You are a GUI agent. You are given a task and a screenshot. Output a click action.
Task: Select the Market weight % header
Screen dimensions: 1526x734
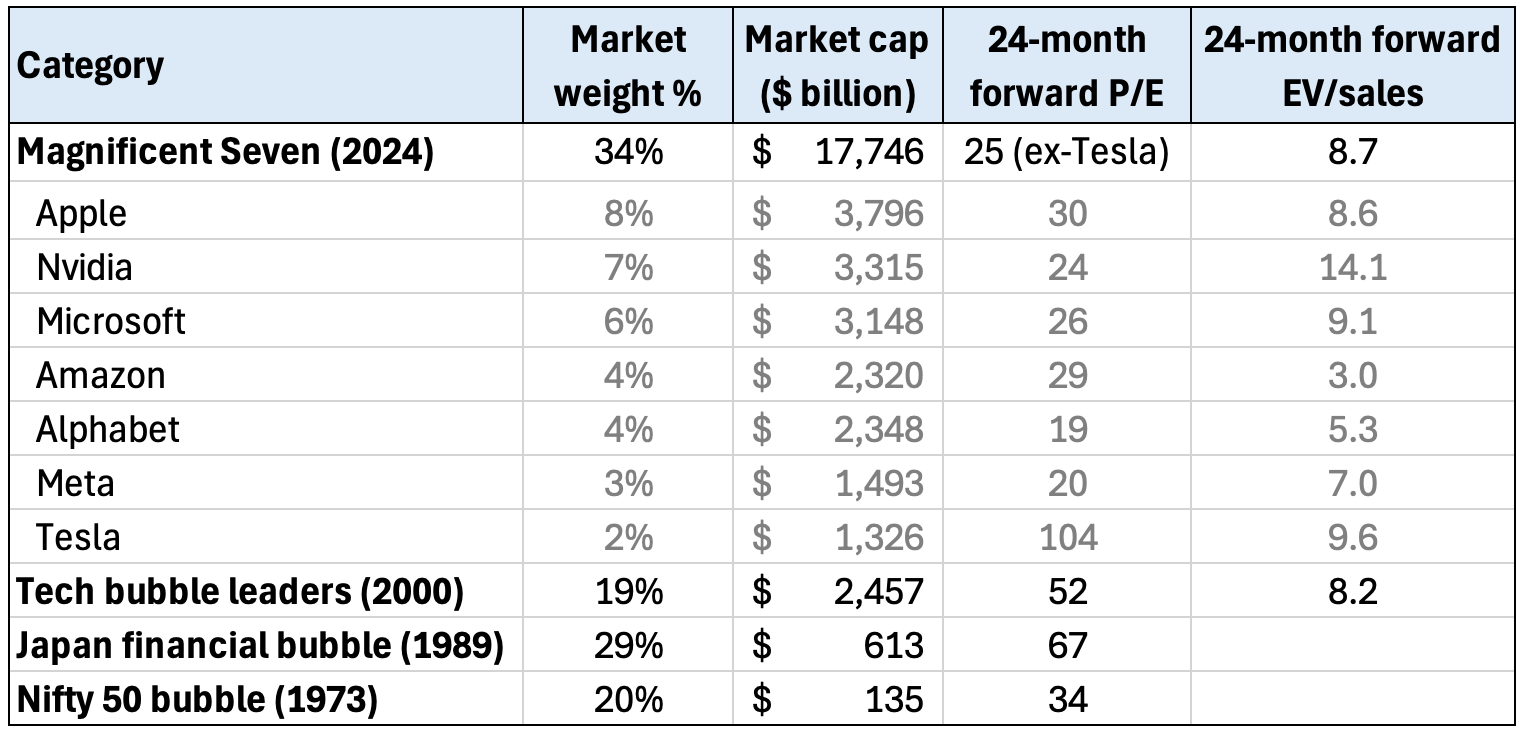click(x=628, y=66)
